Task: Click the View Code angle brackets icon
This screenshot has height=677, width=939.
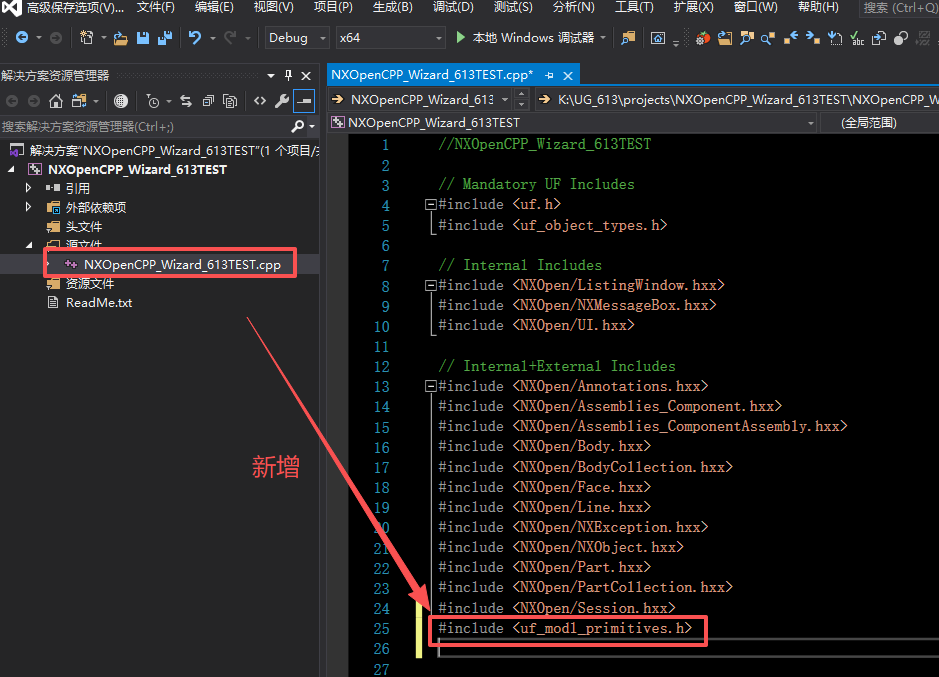Action: pos(260,101)
